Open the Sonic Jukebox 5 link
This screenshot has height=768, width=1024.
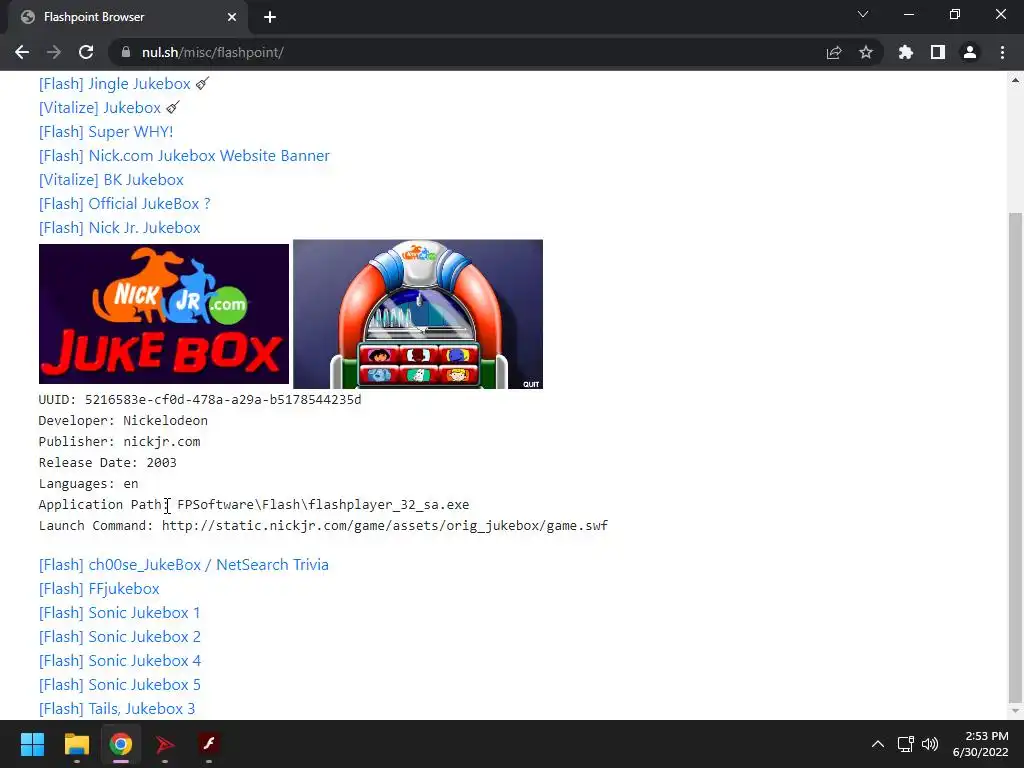(x=120, y=685)
